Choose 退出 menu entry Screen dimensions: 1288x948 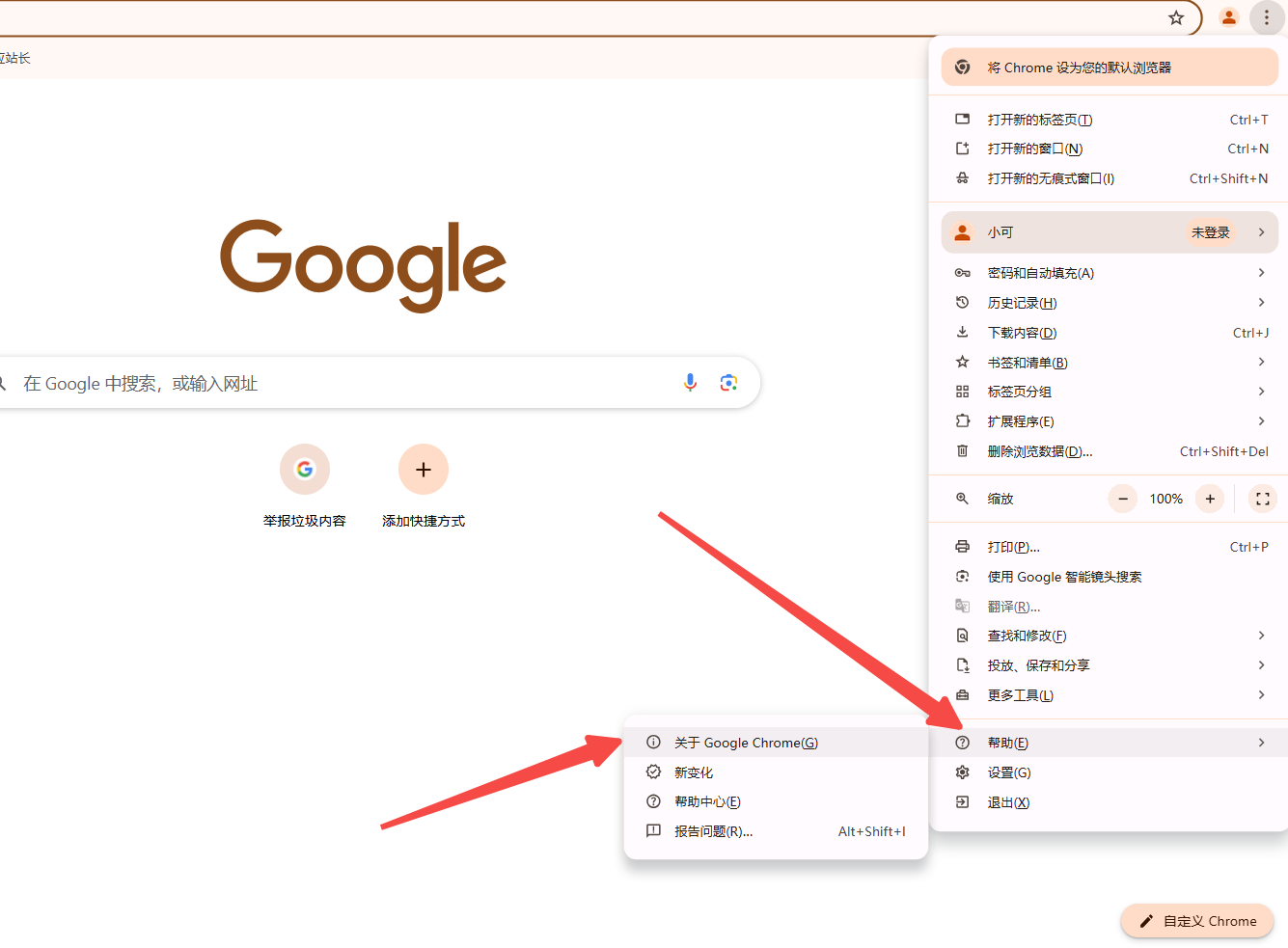1110,802
